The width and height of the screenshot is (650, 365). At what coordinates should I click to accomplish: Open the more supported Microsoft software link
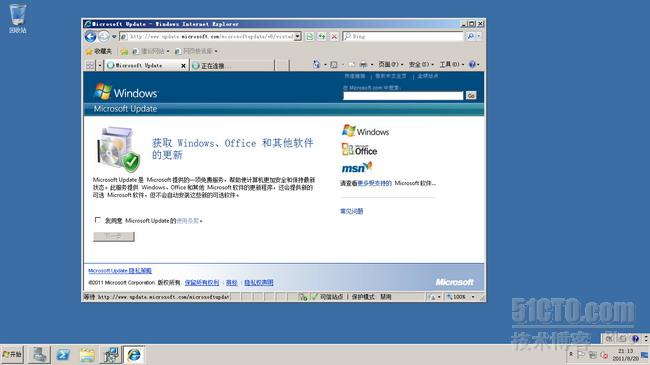pos(375,183)
